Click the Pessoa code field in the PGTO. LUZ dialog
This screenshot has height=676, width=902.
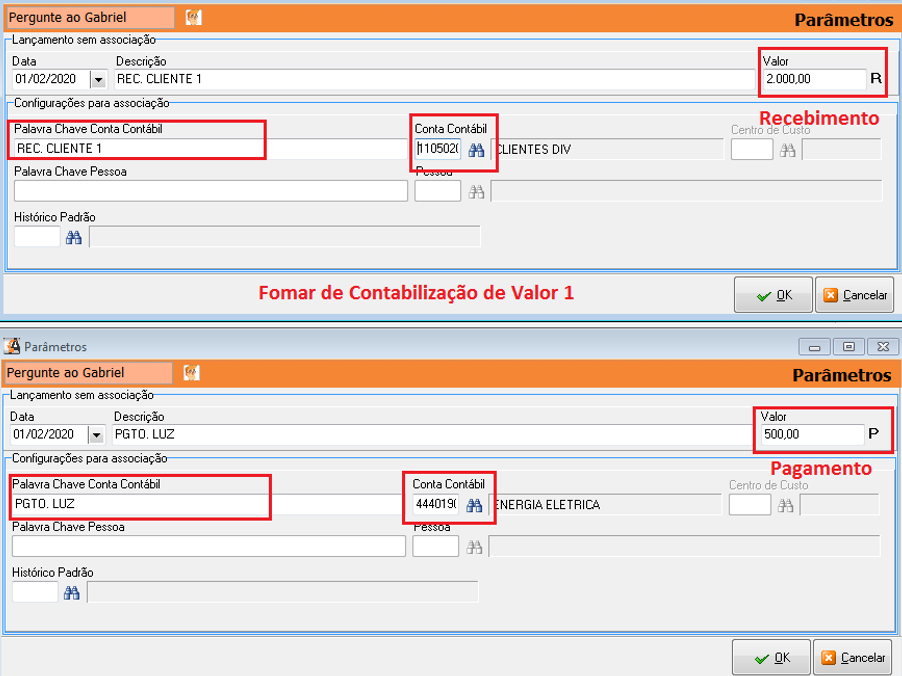[x=435, y=546]
